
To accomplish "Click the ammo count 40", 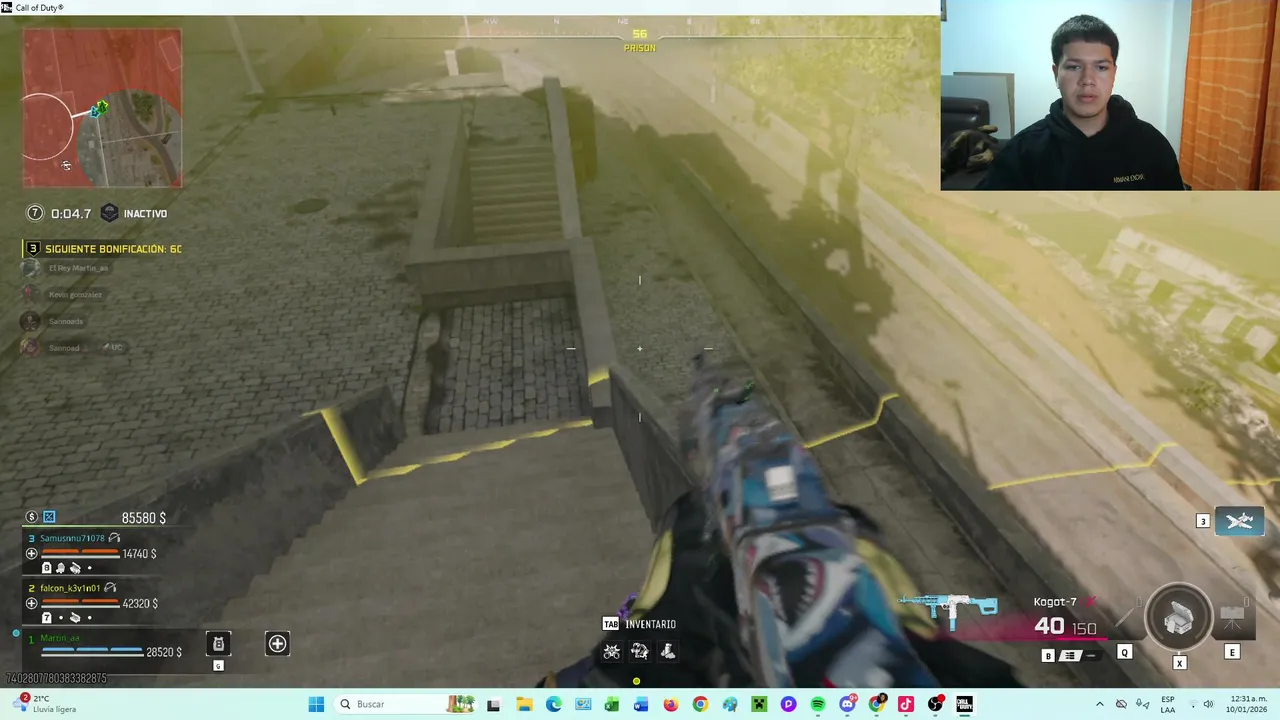I will [1050, 626].
